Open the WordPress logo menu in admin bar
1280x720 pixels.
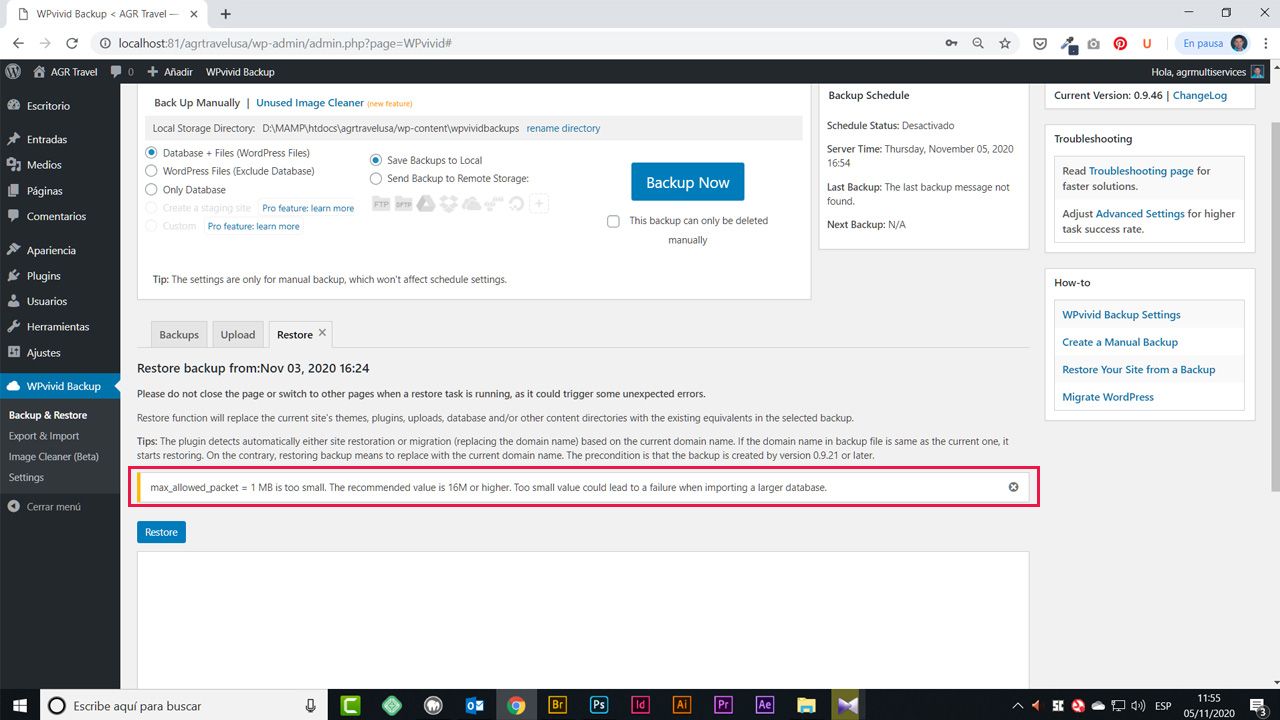tap(13, 72)
